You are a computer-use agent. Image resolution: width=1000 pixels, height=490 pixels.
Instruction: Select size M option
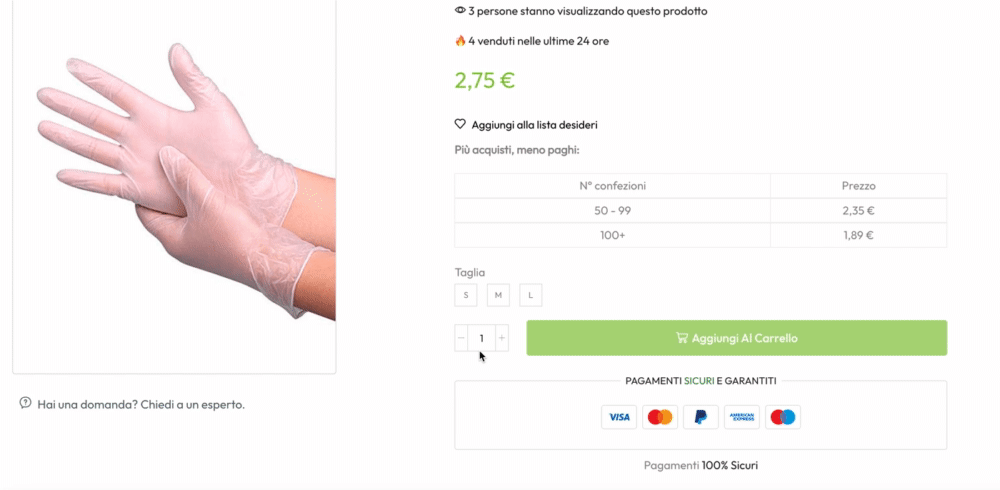[499, 295]
